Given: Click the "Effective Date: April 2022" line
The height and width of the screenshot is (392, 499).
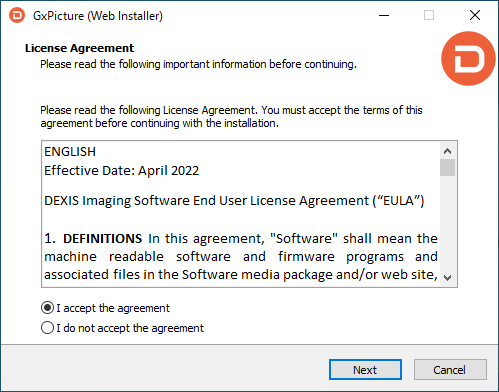Looking at the screenshot, I should coord(122,171).
